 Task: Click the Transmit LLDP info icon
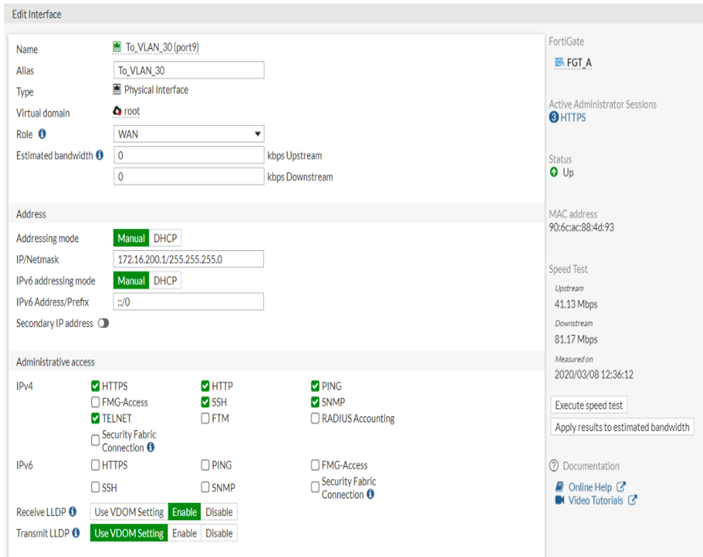pos(75,533)
